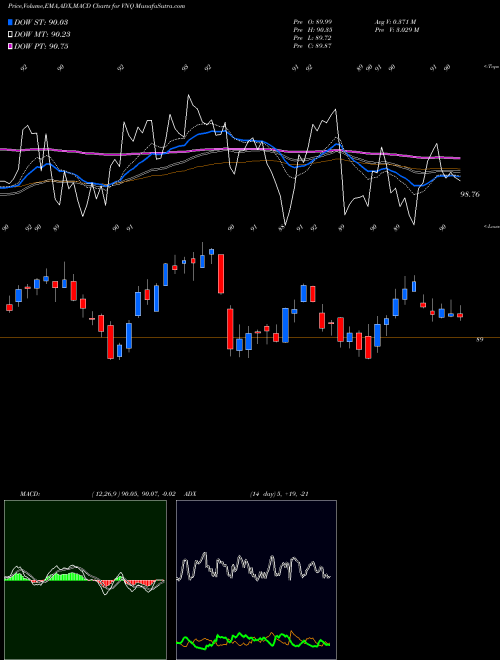Click the 'MACD:' panel label
This screenshot has height=660, width=500.
30,494
